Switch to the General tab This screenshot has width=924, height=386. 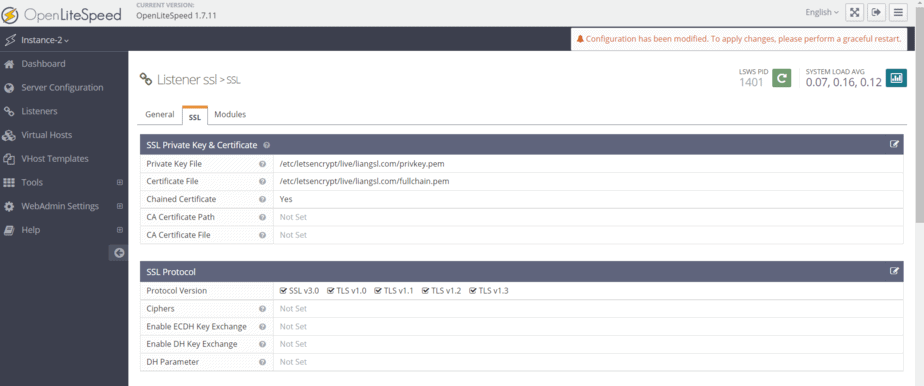[x=160, y=115]
